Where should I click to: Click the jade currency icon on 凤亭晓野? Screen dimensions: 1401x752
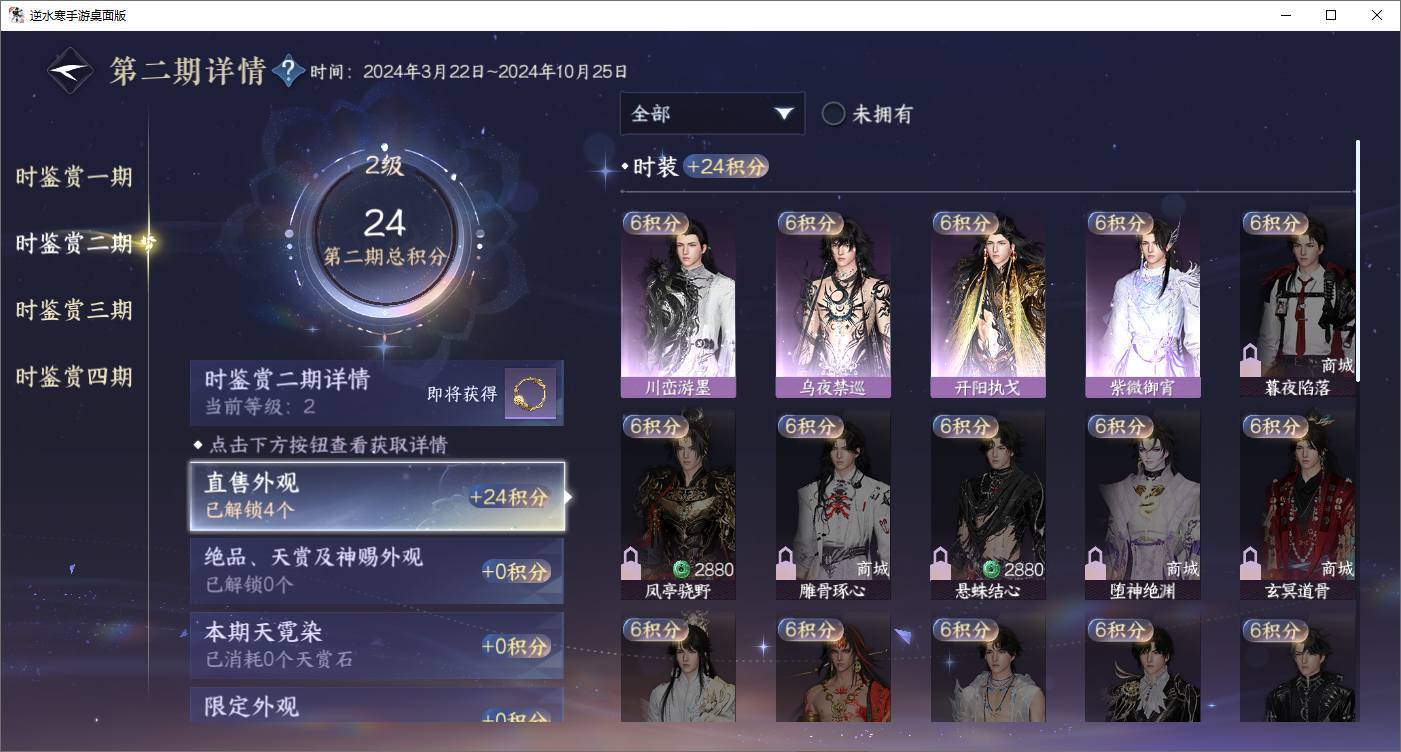point(682,569)
